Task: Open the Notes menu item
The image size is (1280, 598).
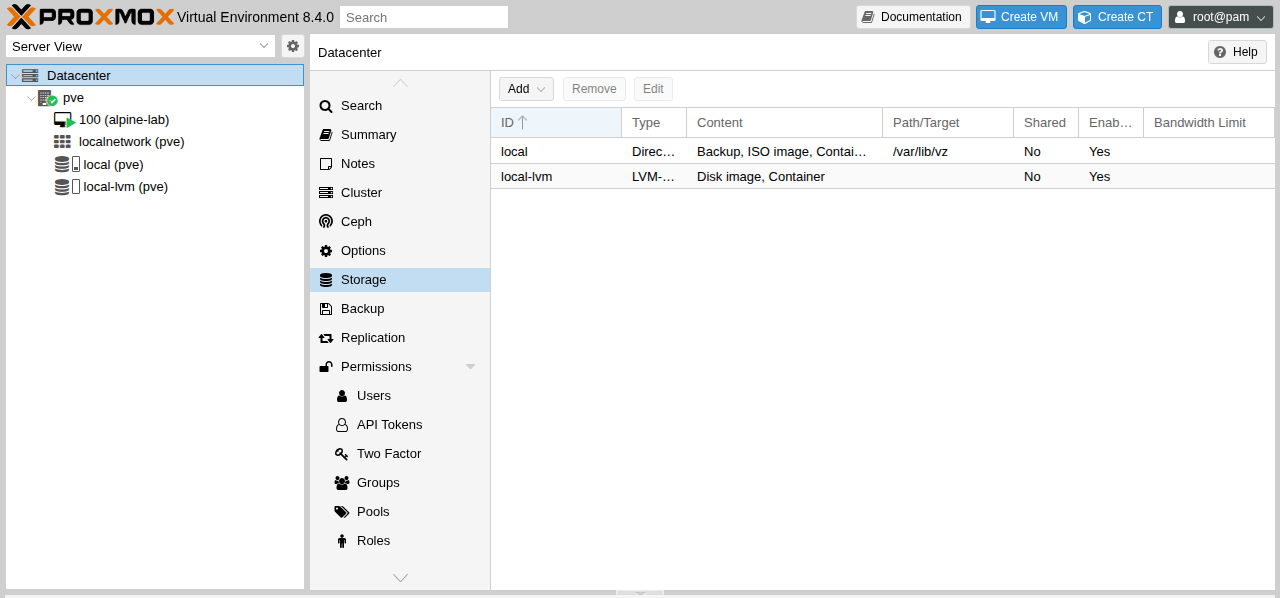Action: pos(400,164)
